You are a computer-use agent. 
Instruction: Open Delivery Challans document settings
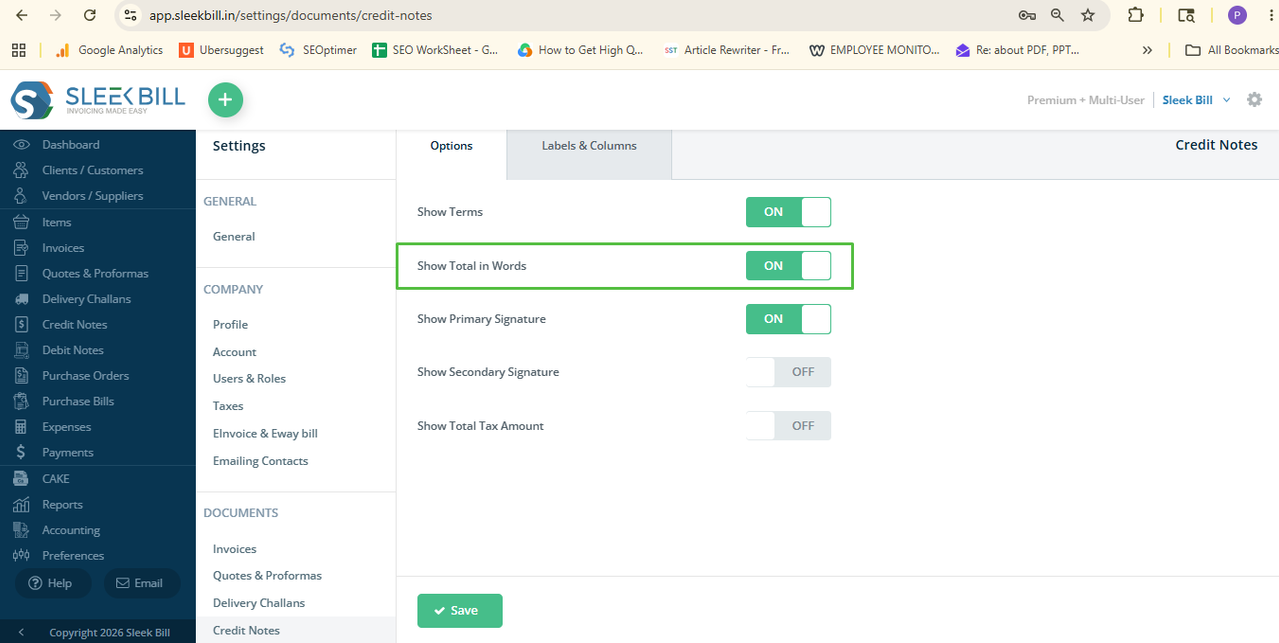click(259, 603)
